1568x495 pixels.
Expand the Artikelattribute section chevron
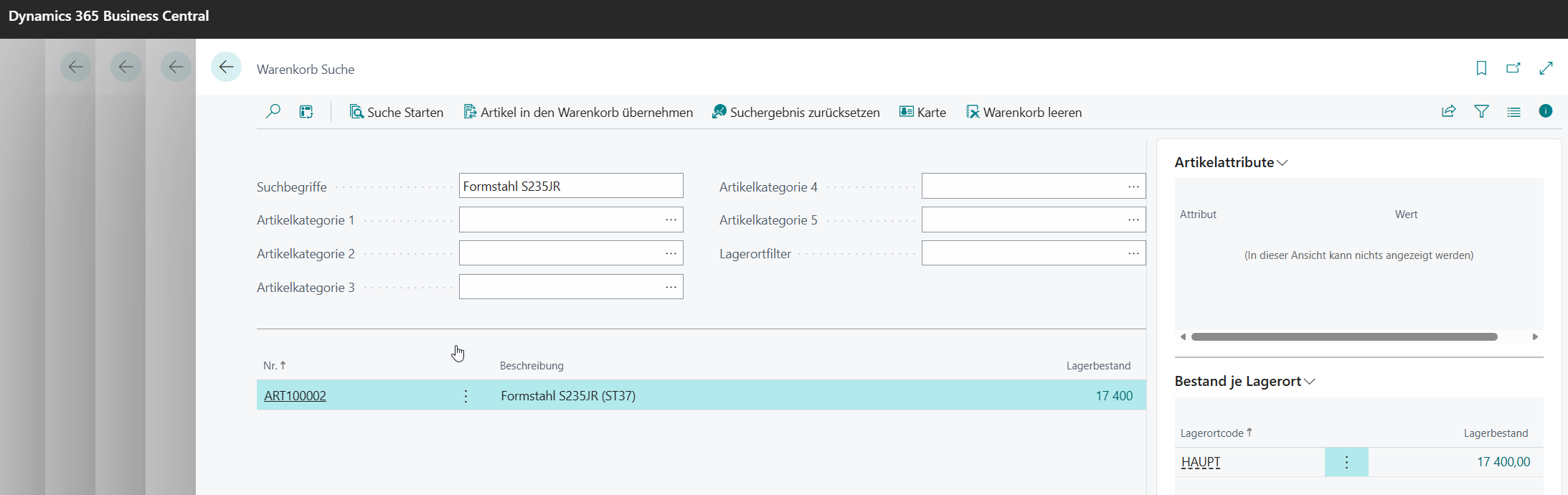[1283, 163]
